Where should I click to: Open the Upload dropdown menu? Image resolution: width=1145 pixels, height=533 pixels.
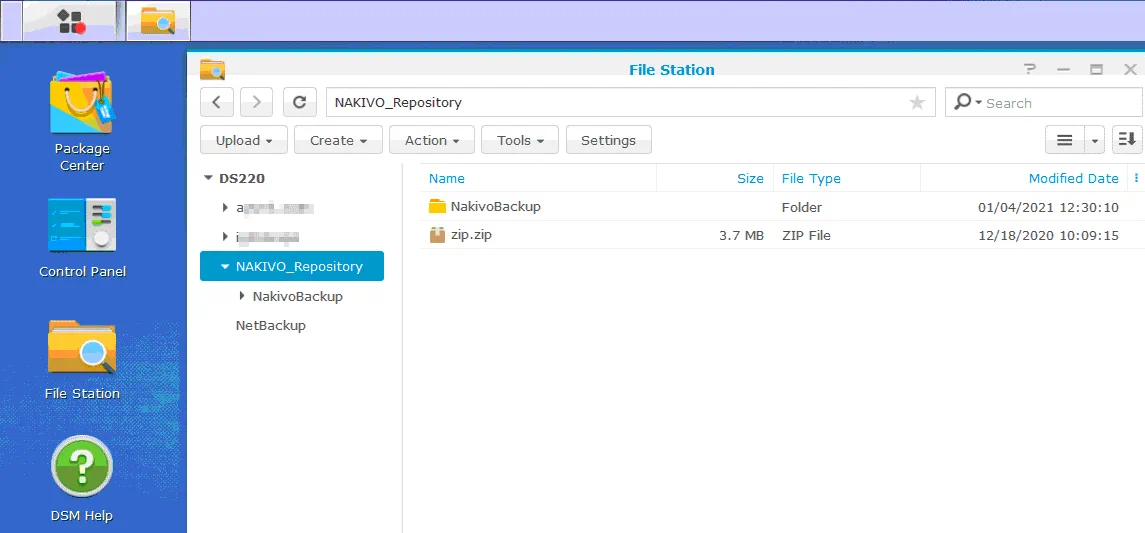tap(244, 141)
